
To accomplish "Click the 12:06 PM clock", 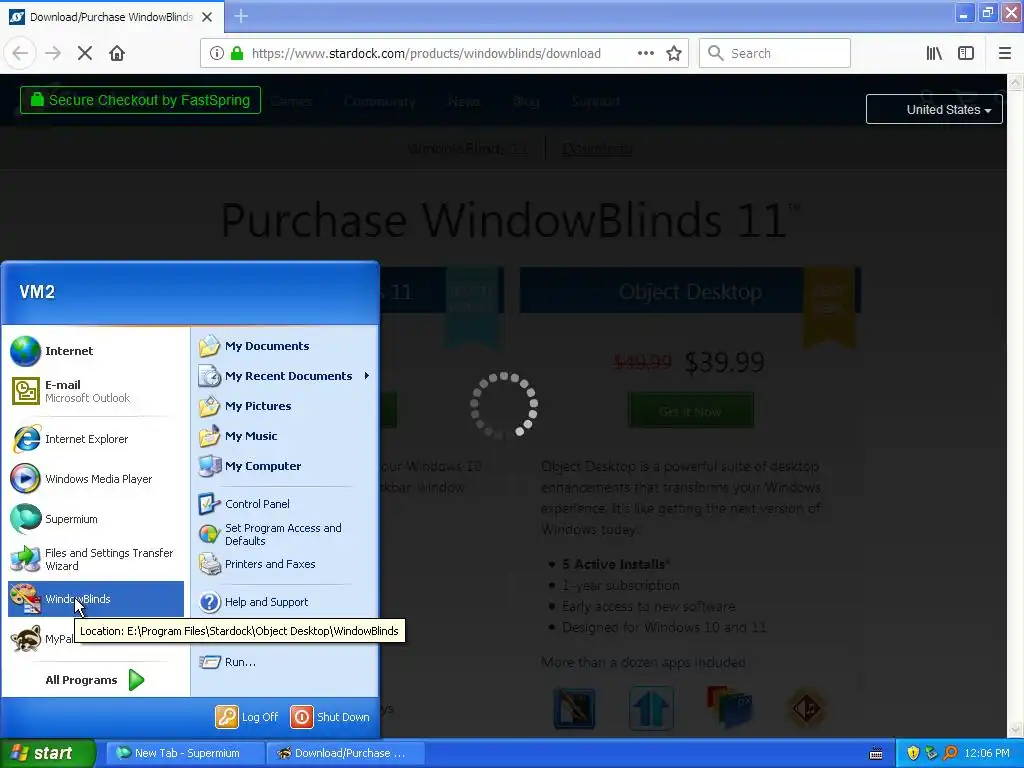I will click(987, 754).
